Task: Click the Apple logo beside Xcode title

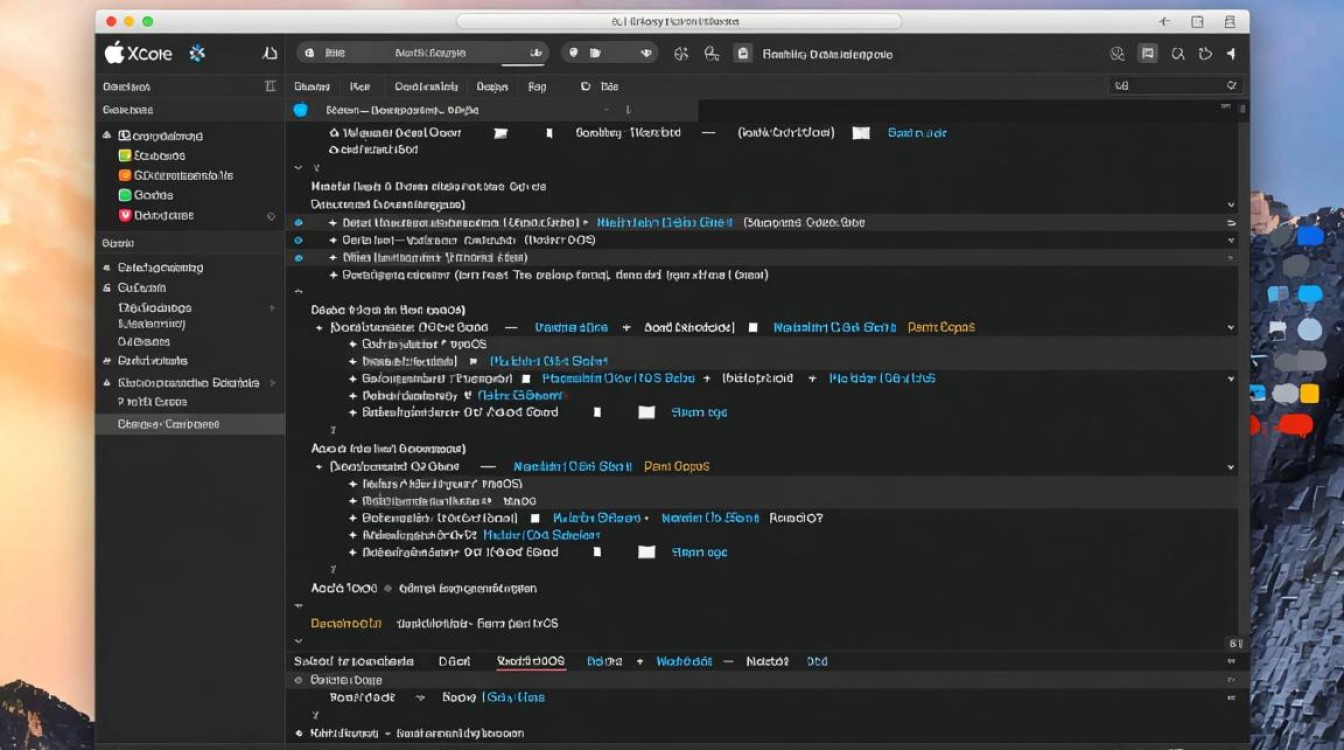Action: [114, 53]
